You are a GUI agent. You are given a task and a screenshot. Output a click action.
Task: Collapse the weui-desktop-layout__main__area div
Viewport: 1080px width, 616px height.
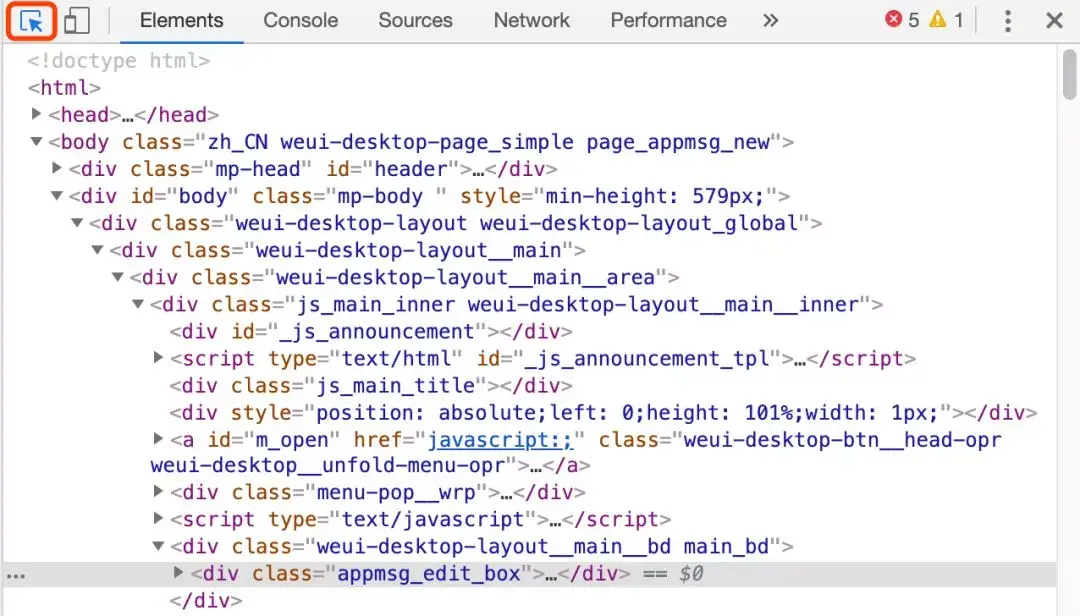[118, 276]
